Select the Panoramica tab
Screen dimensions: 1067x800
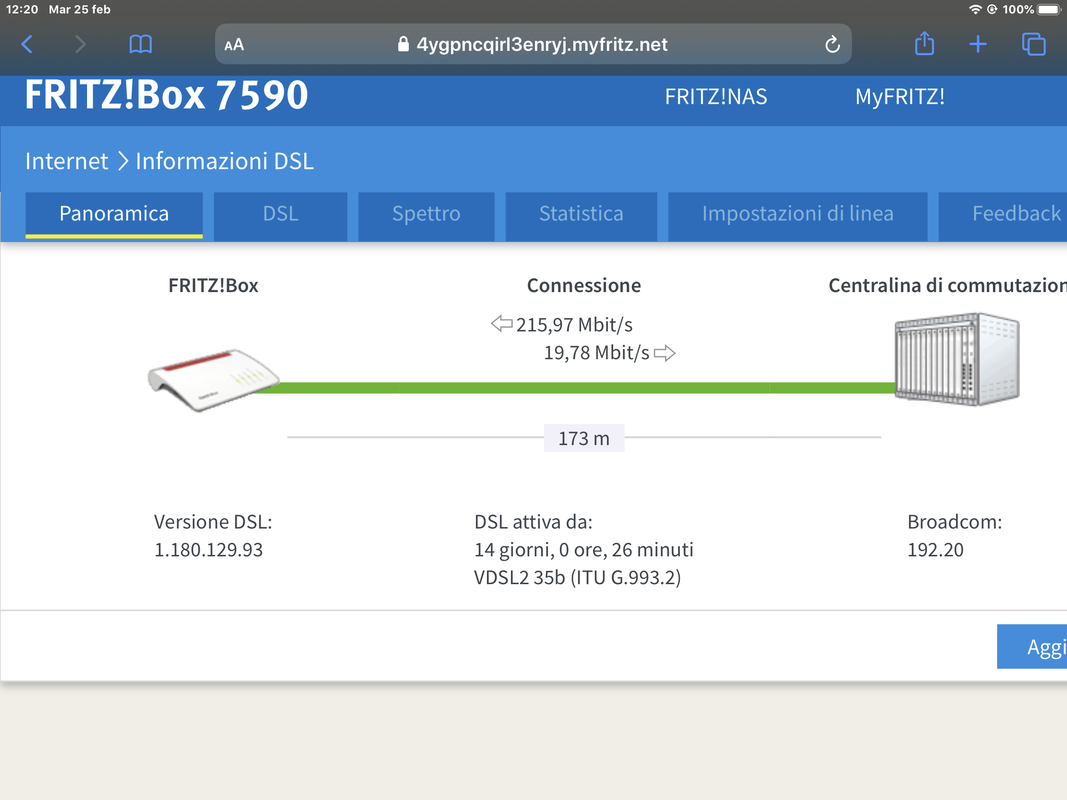coord(114,215)
